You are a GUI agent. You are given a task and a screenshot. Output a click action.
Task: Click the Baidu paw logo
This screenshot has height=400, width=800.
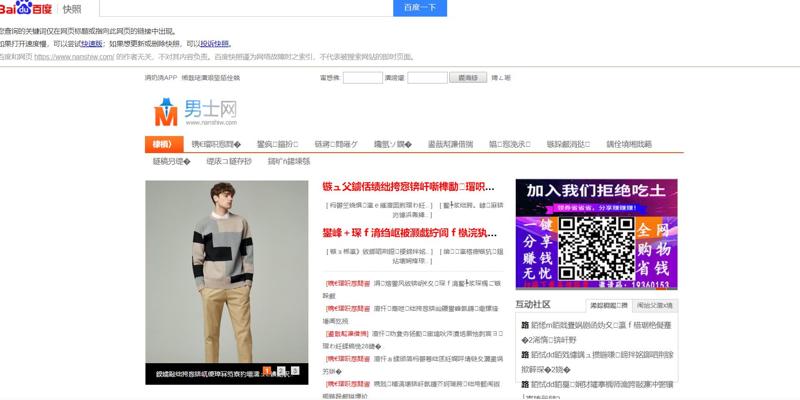(x=26, y=7)
